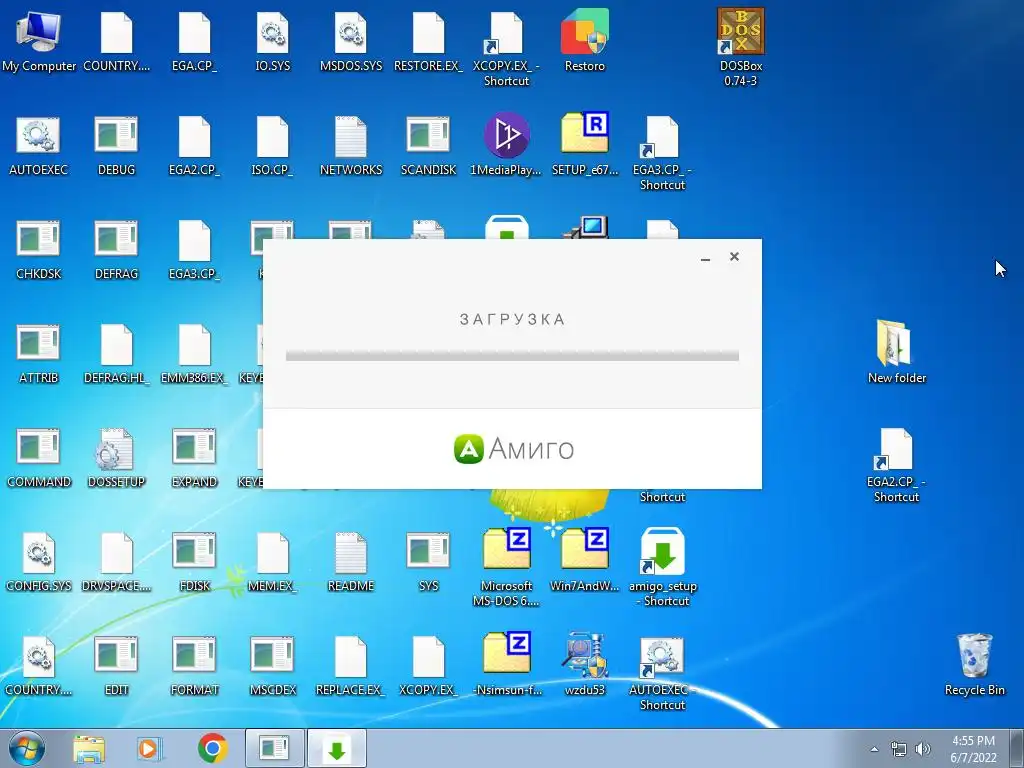
Task: Close the Amigo loading dialog
Action: (734, 257)
